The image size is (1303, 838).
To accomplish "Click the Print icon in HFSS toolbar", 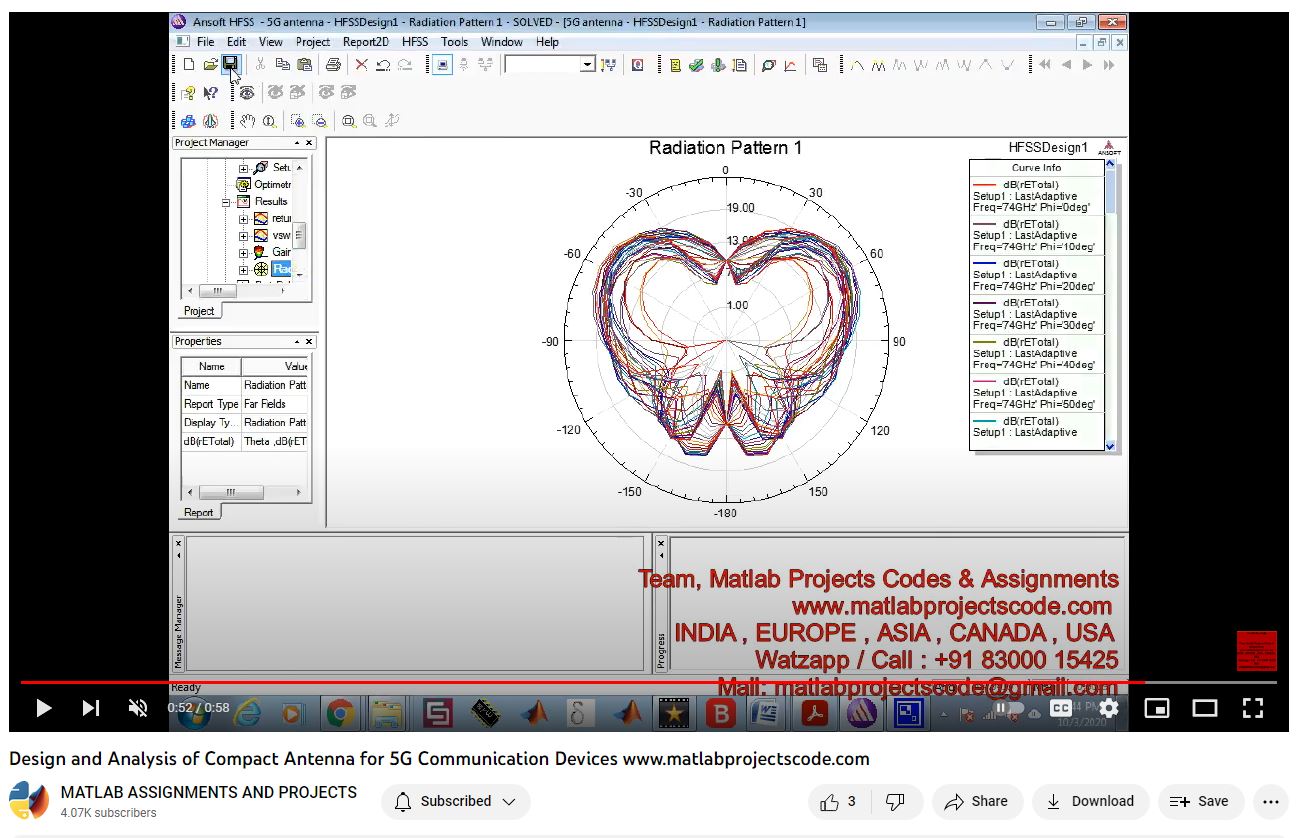I will click(x=333, y=64).
